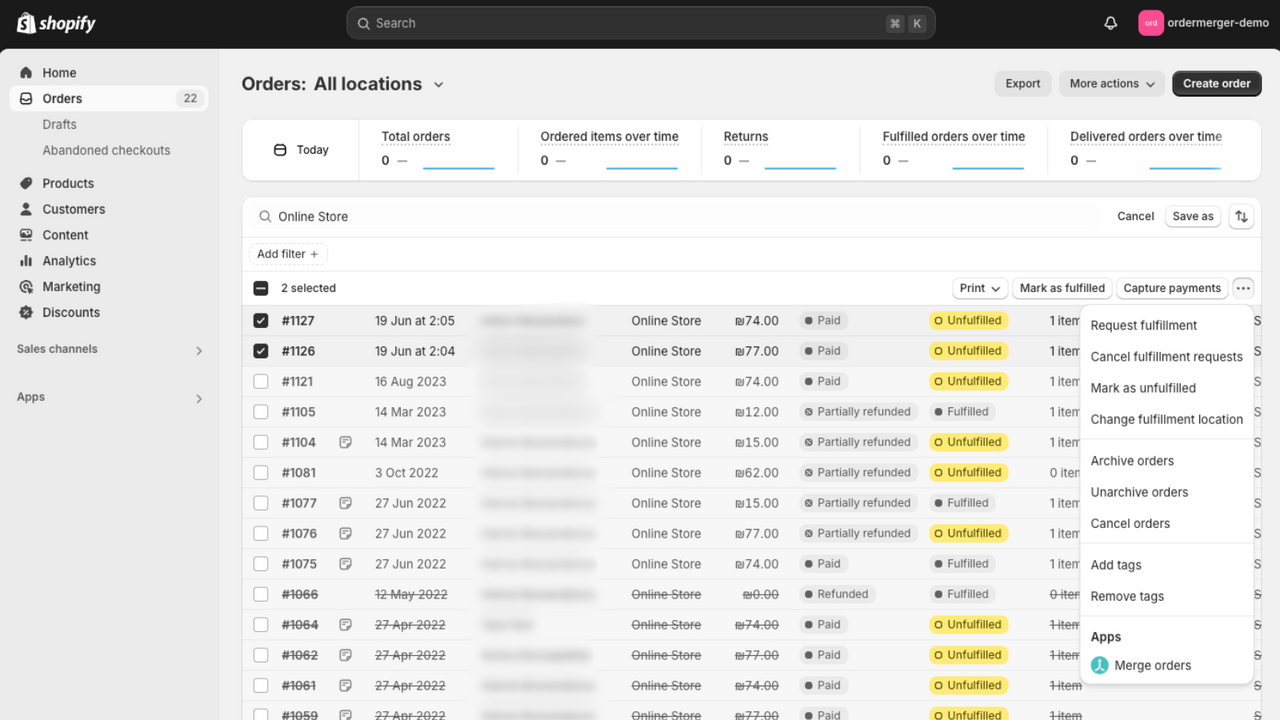
Task: Click the Discounts badge icon
Action: click(x=26, y=313)
